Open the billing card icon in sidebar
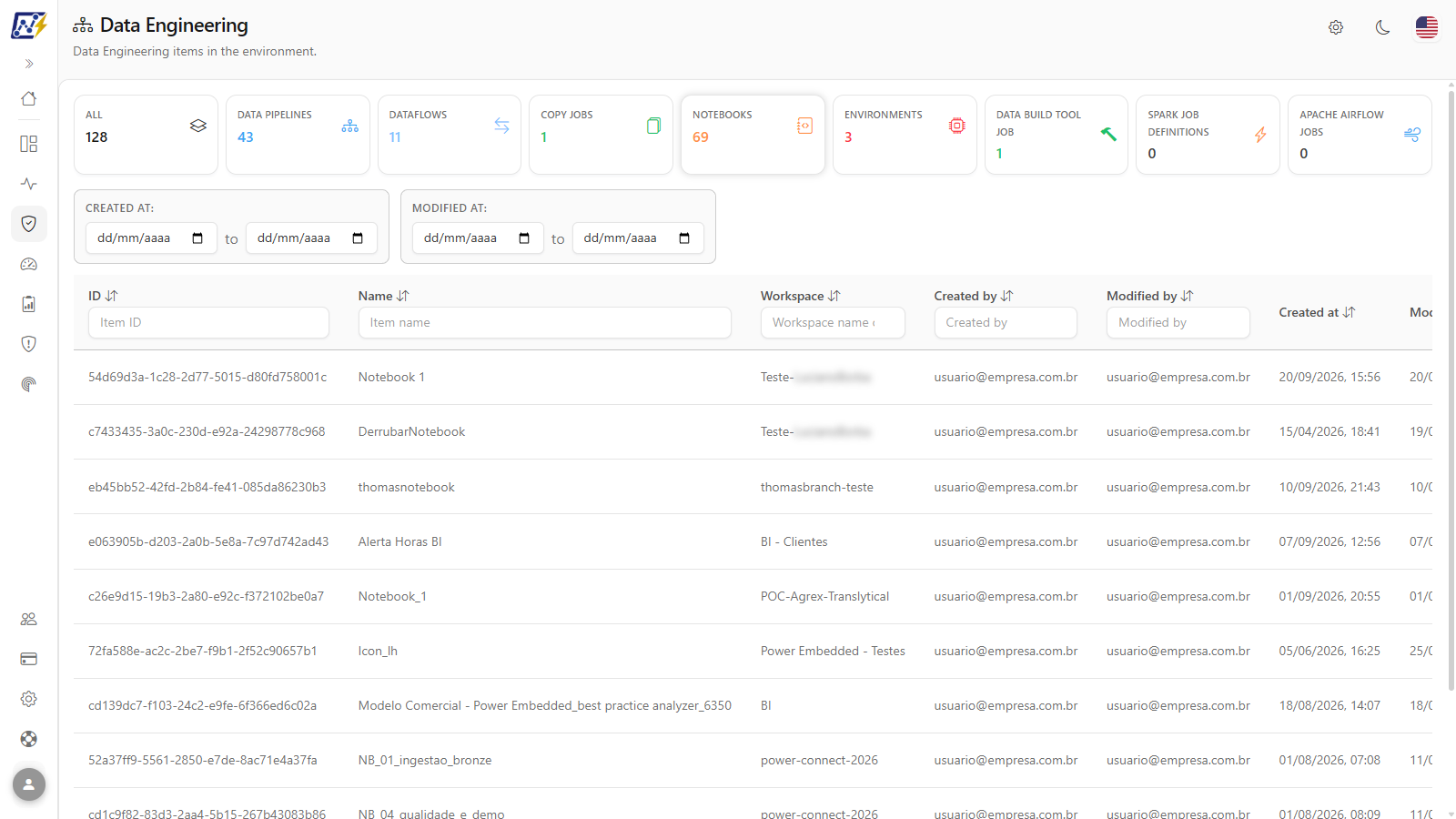This screenshot has width=1456, height=819. [x=29, y=659]
